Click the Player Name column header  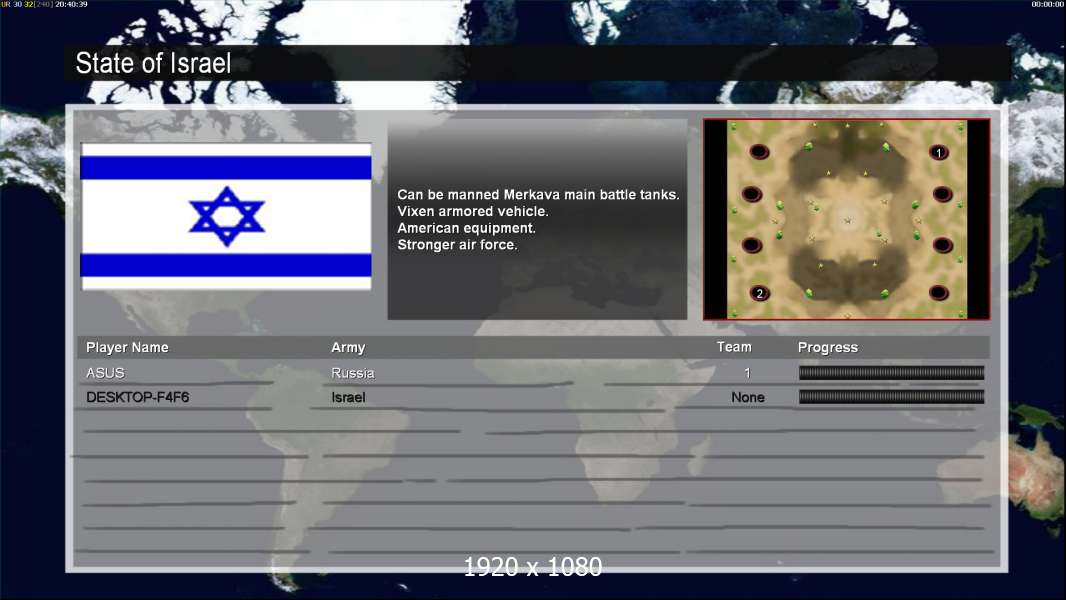coord(127,347)
